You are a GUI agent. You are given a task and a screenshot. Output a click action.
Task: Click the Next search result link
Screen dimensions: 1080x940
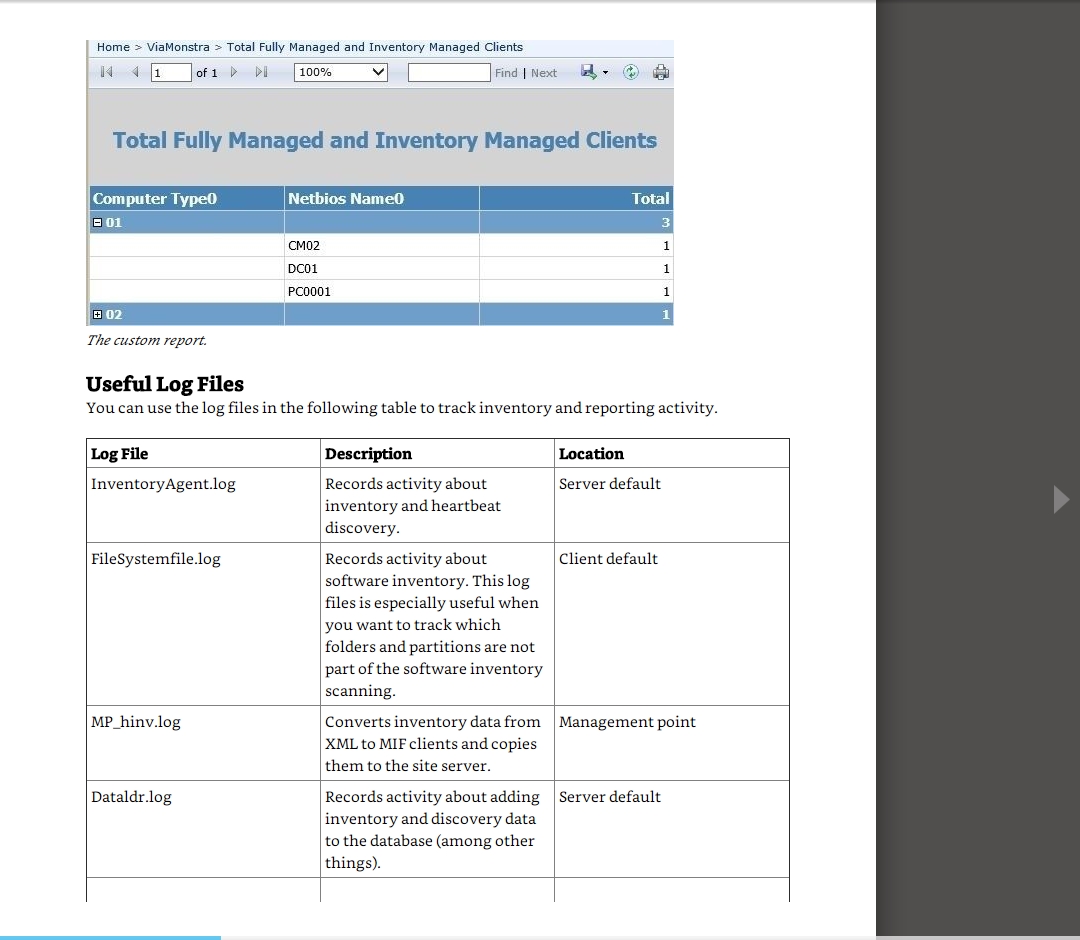[x=544, y=73]
